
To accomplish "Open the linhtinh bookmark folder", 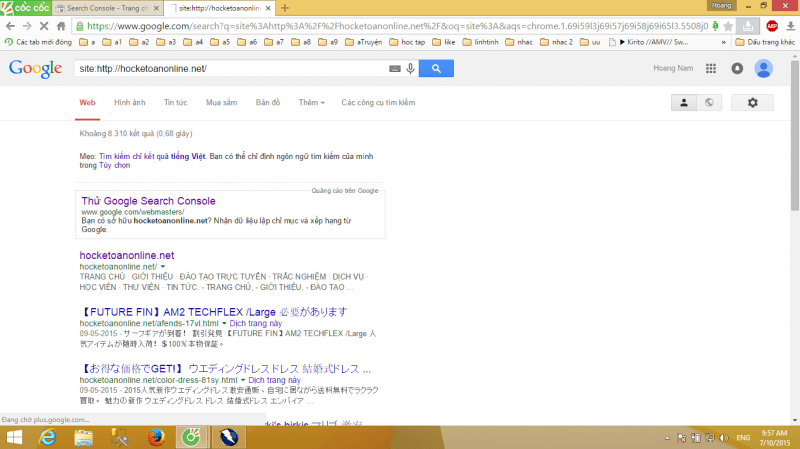I will pos(481,42).
